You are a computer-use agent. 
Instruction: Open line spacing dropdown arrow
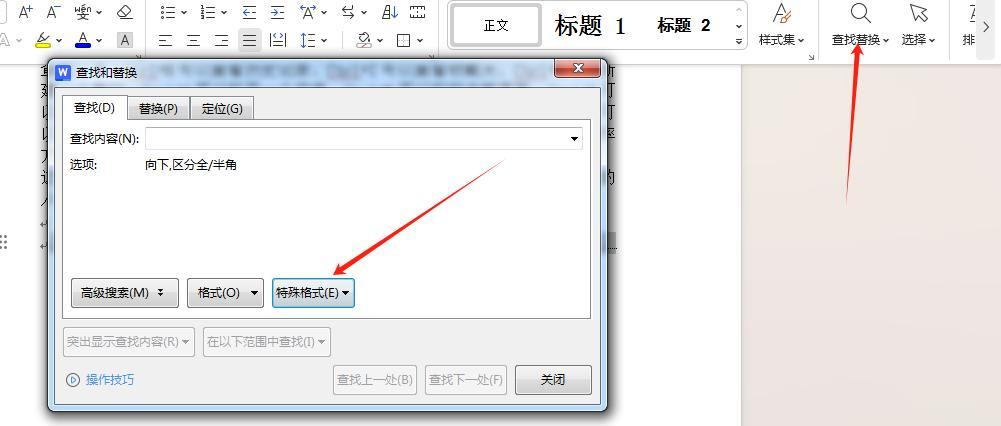(x=324, y=41)
